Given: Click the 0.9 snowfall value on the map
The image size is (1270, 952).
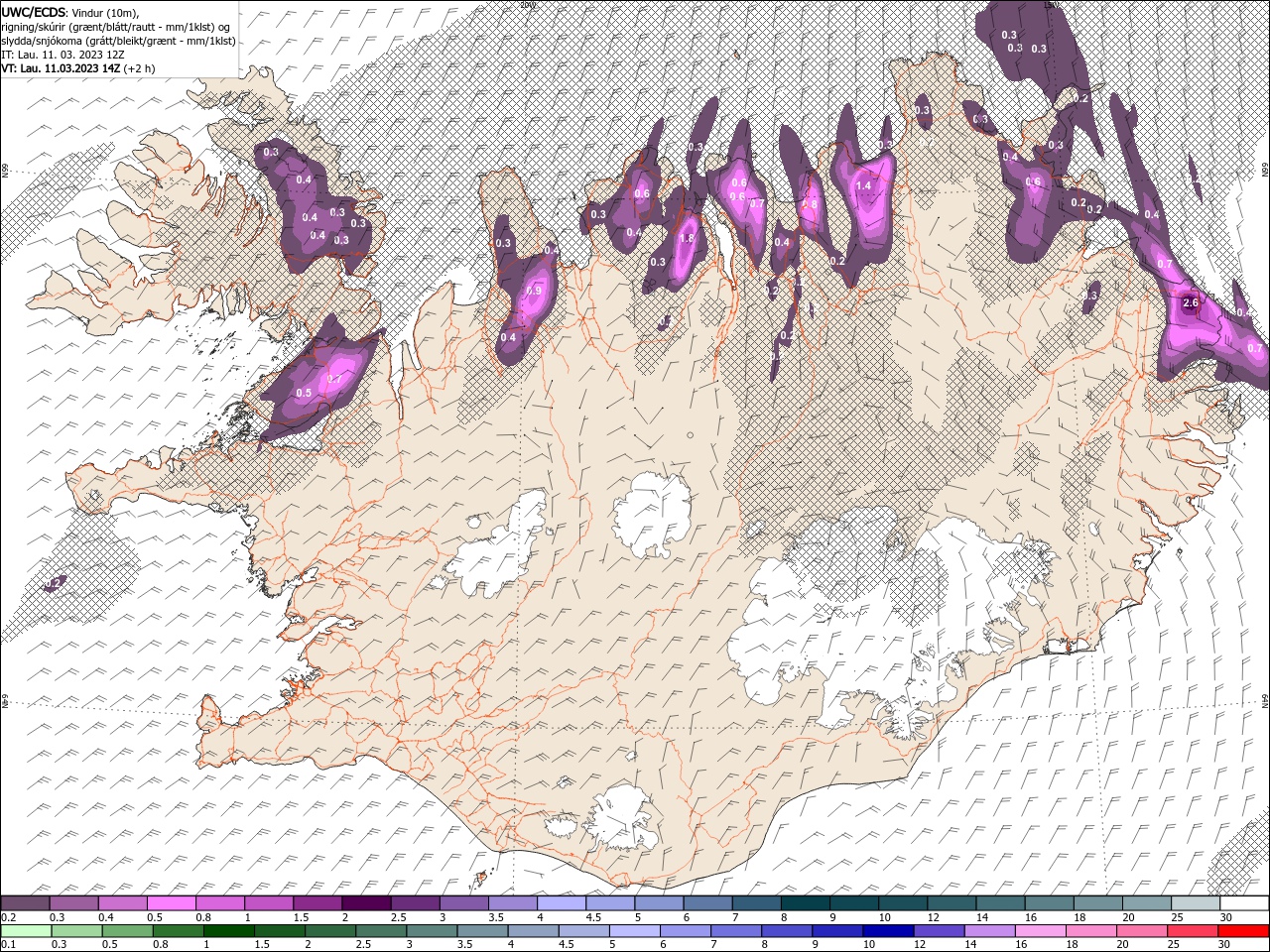Looking at the screenshot, I should 535,292.
